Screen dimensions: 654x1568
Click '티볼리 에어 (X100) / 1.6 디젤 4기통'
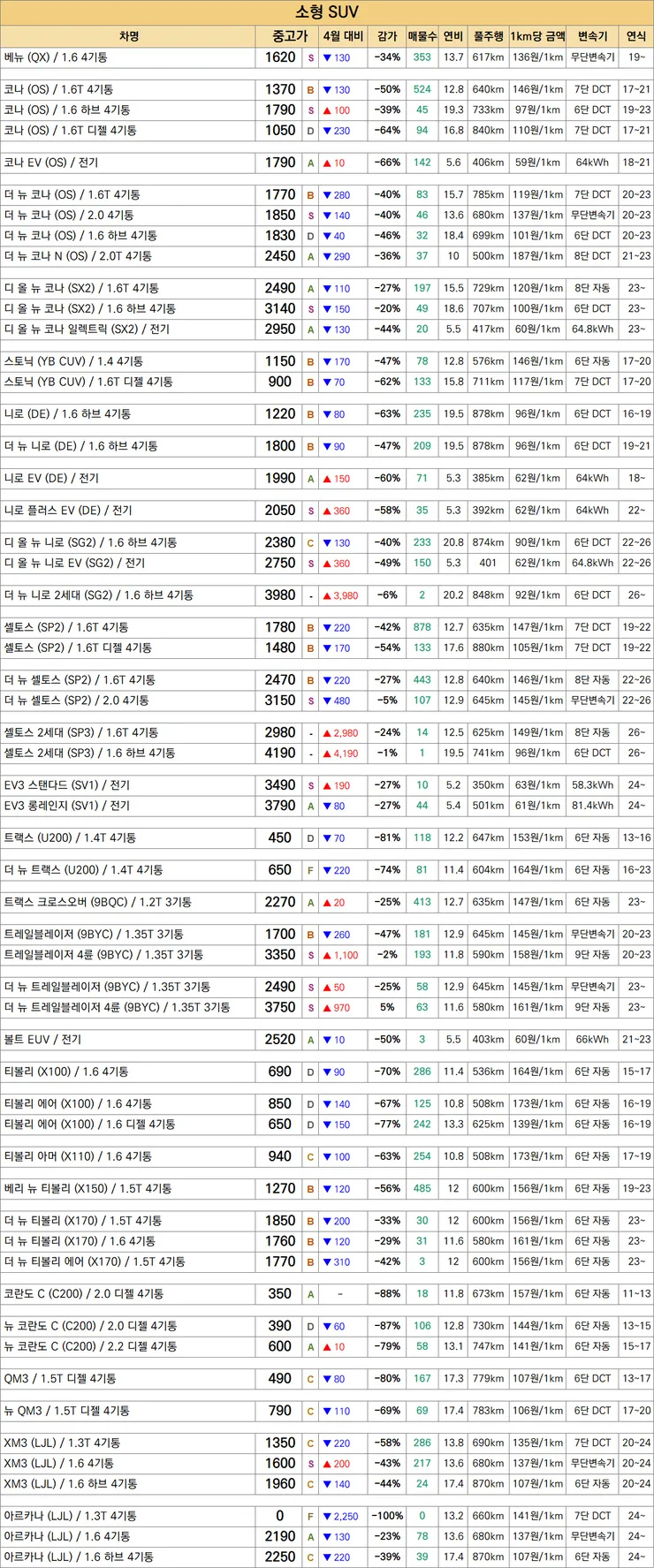[89, 1125]
